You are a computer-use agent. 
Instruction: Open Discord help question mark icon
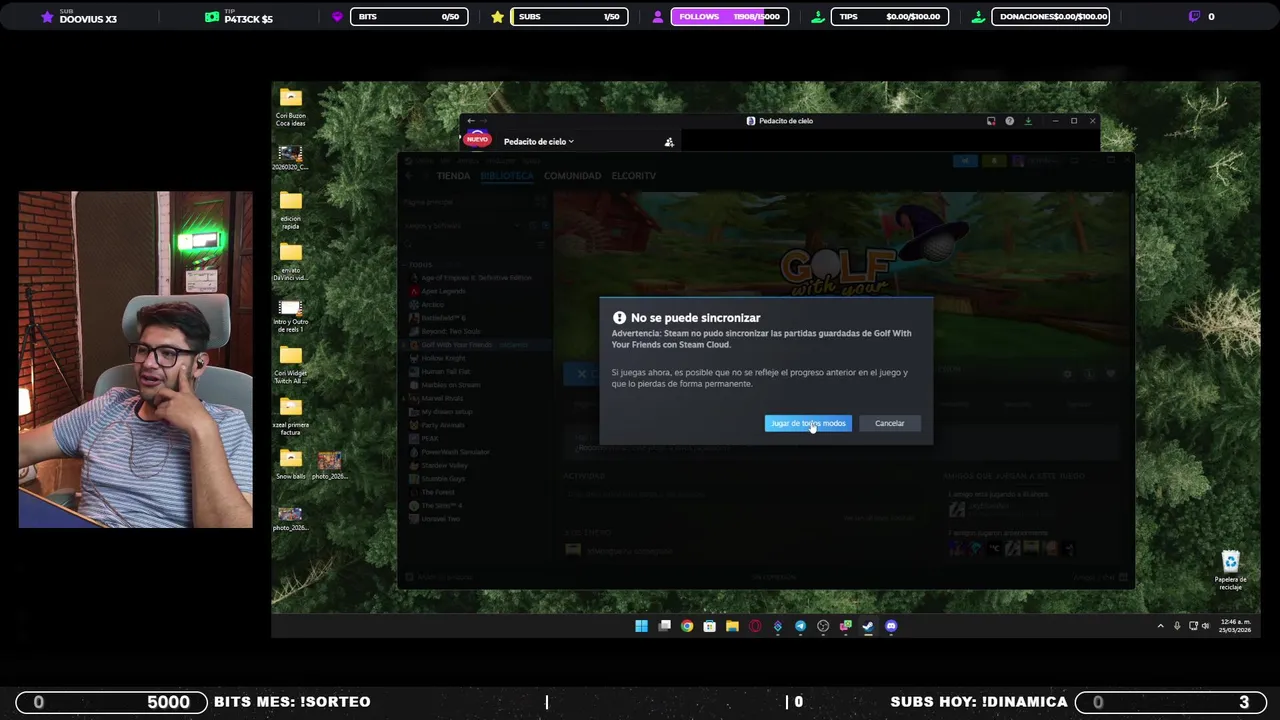[x=1009, y=121]
